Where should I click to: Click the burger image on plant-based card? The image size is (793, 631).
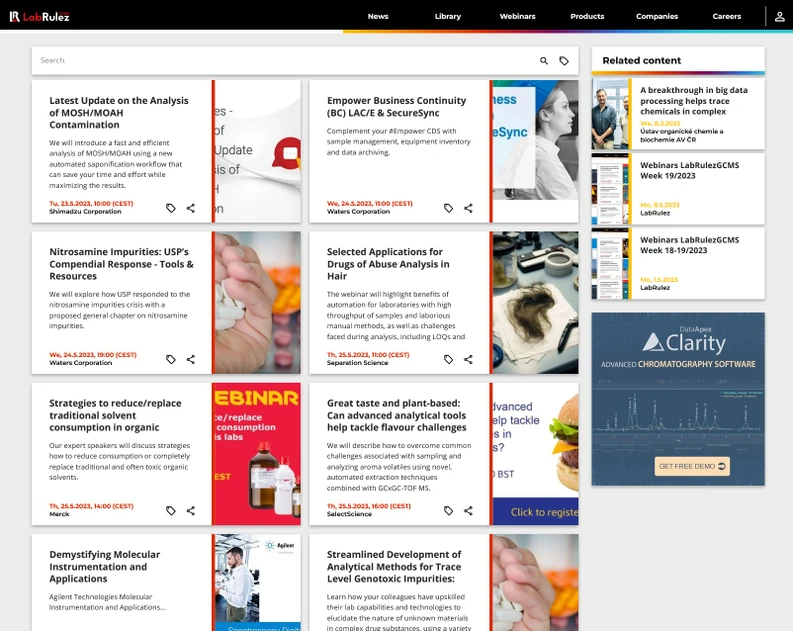click(536, 454)
